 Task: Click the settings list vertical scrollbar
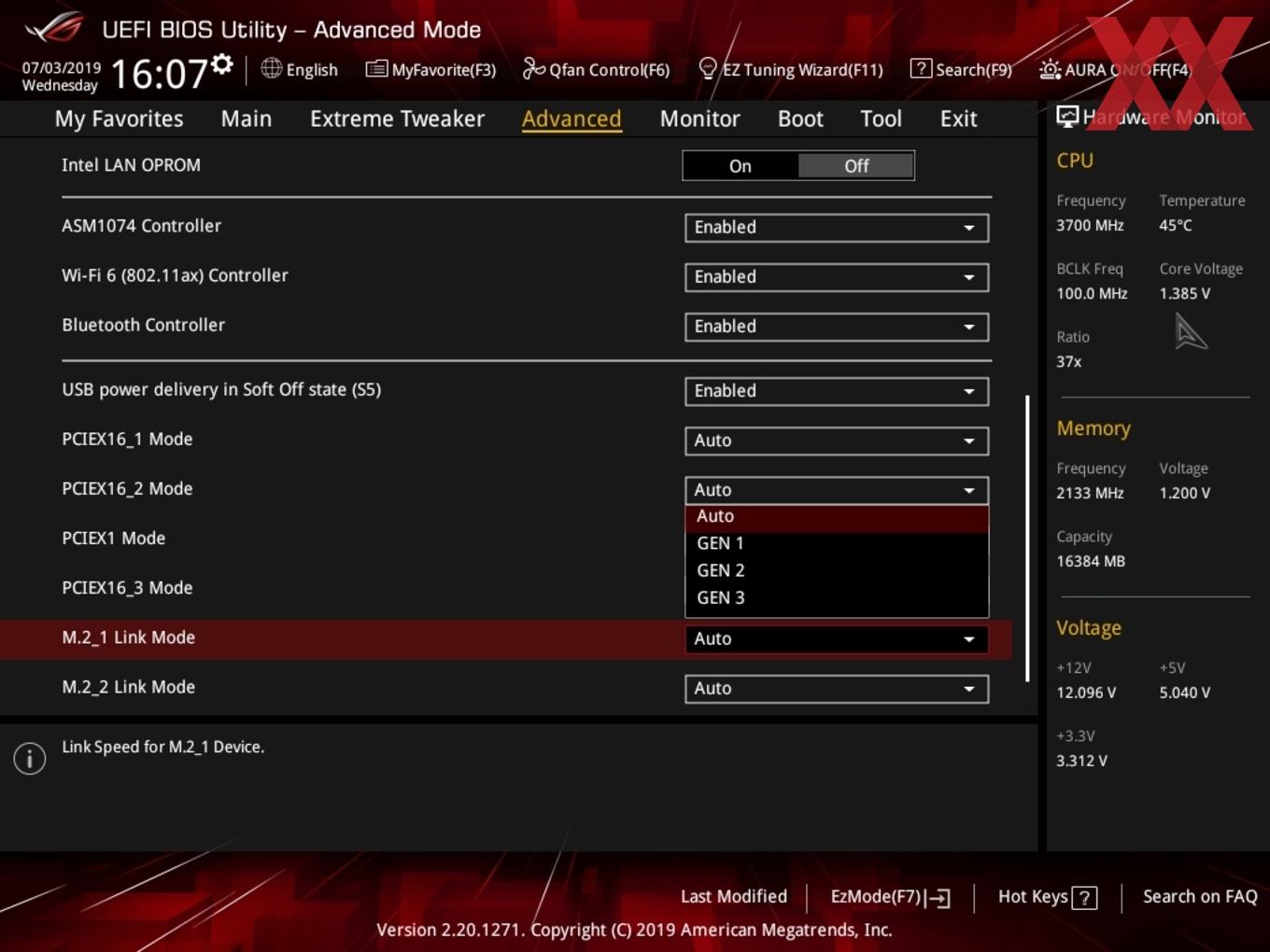tap(1027, 539)
